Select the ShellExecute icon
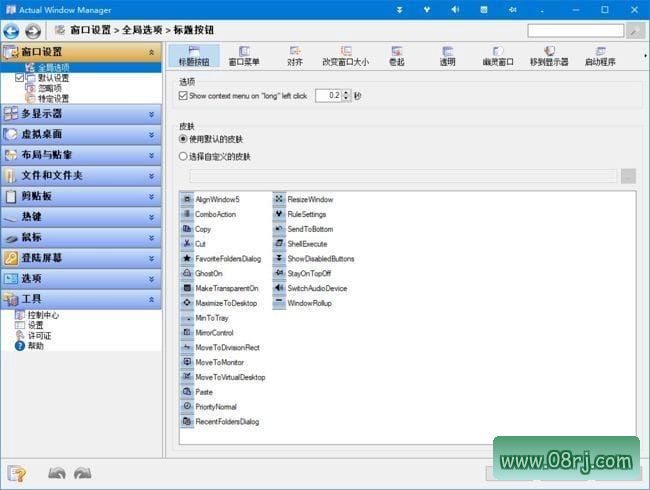This screenshot has height=490, width=650. 279,244
